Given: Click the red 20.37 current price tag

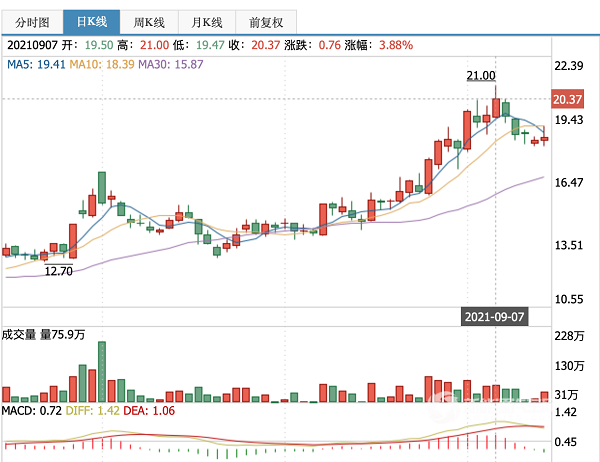Looking at the screenshot, I should pyautogui.click(x=566, y=99).
